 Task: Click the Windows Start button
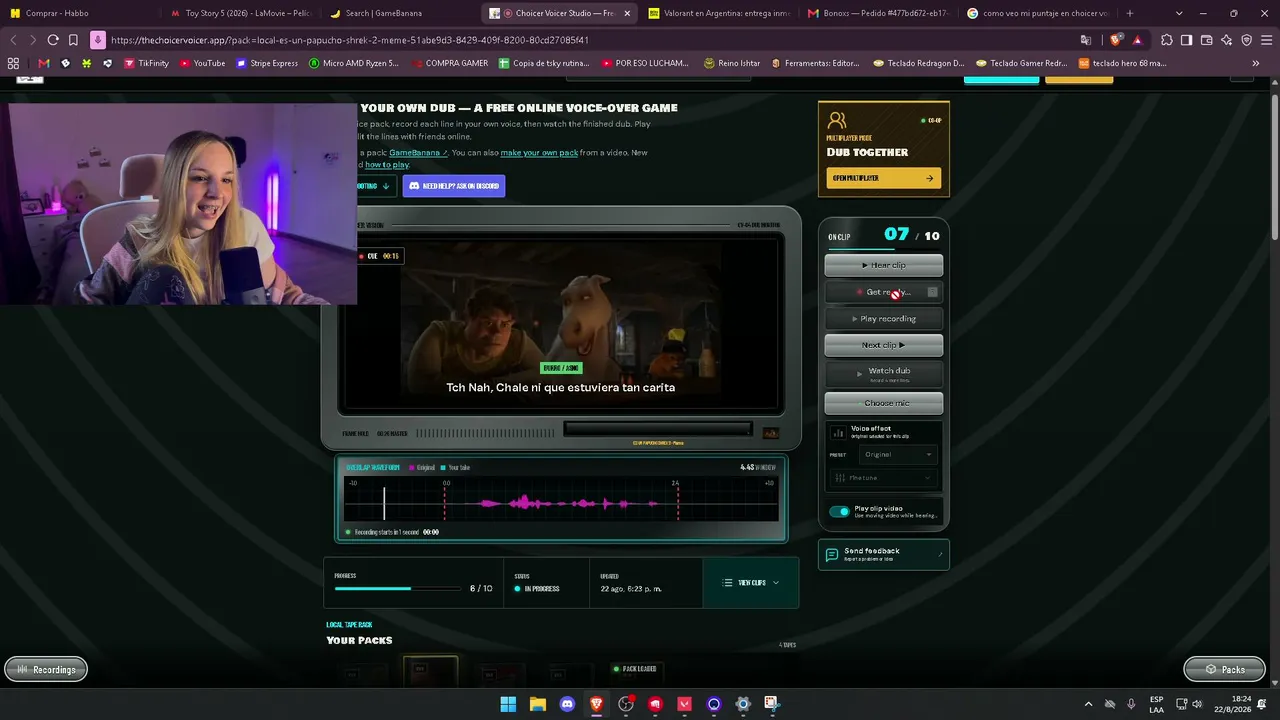click(x=508, y=704)
